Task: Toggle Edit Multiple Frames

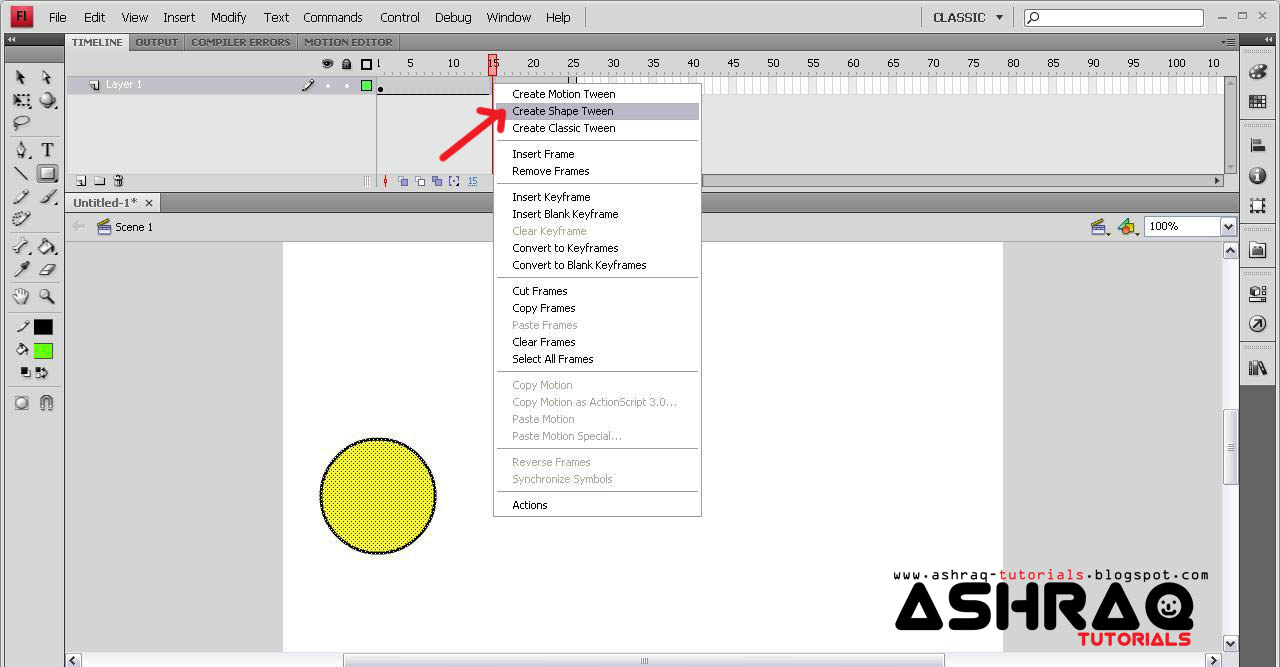Action: coord(436,181)
